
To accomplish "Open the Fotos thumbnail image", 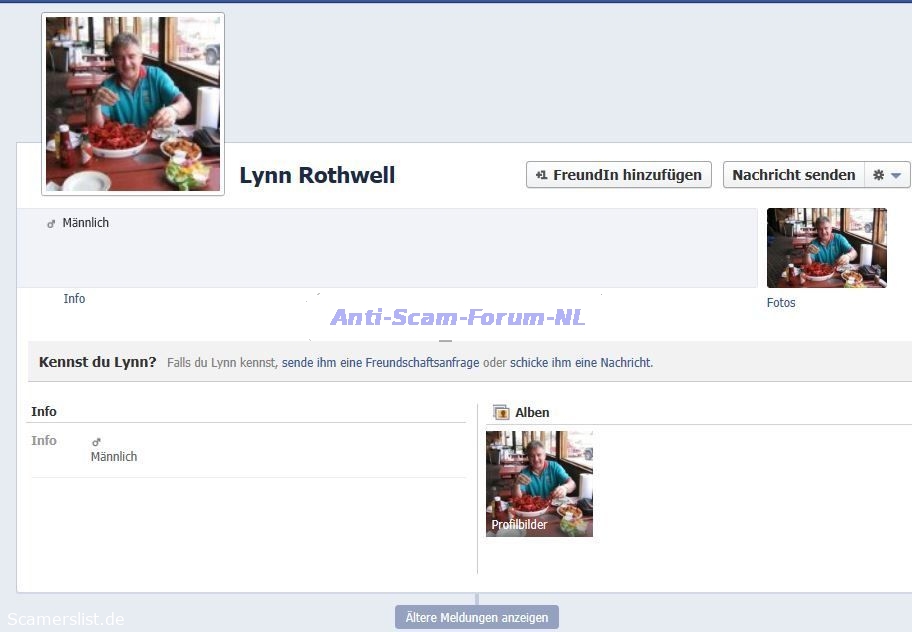I will (826, 248).
